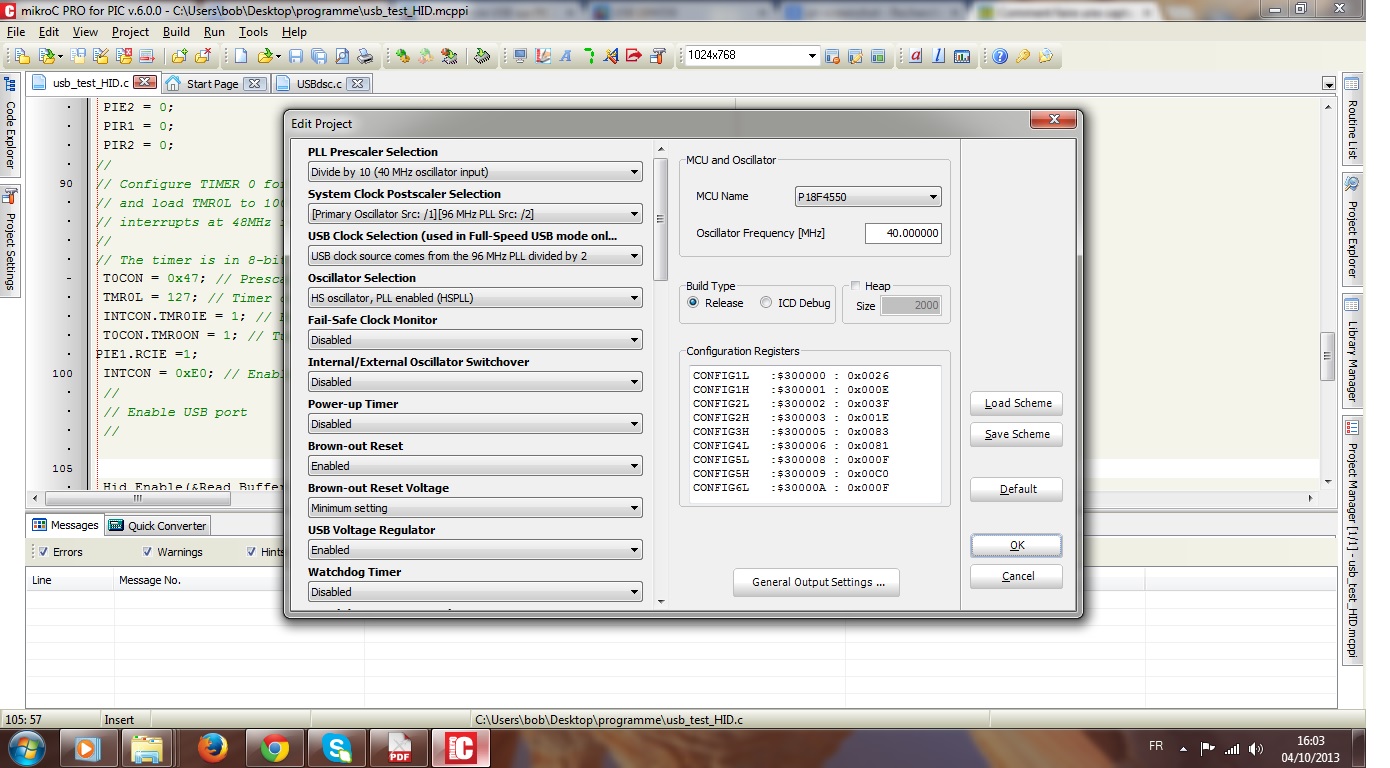Click the Build project gears icon
The image size is (1390, 768).
tap(403, 56)
